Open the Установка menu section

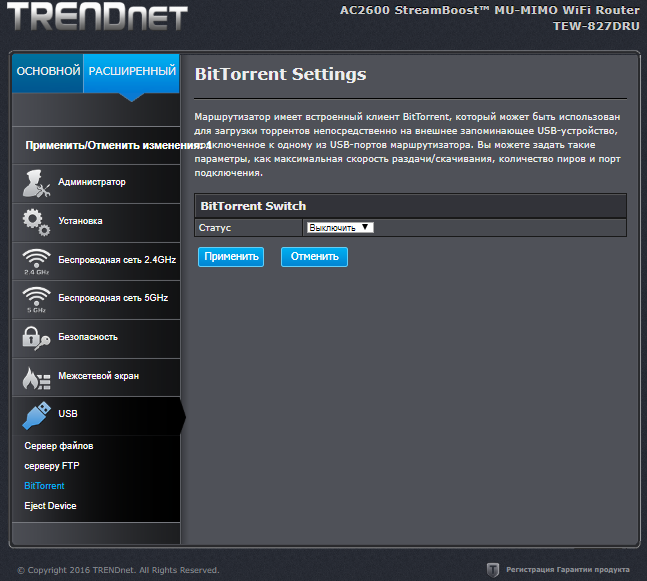96,222
